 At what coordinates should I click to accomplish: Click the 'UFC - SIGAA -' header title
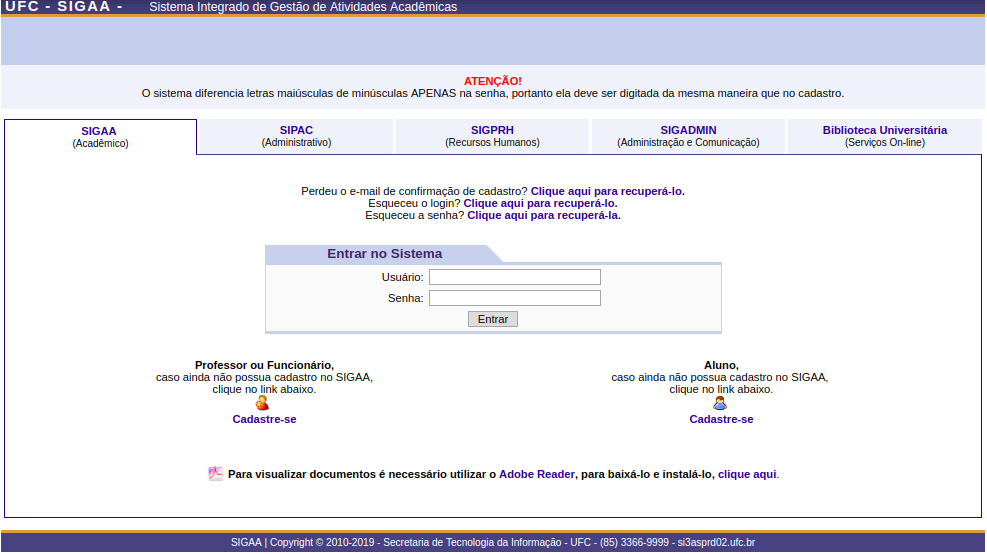pyautogui.click(x=64, y=6)
